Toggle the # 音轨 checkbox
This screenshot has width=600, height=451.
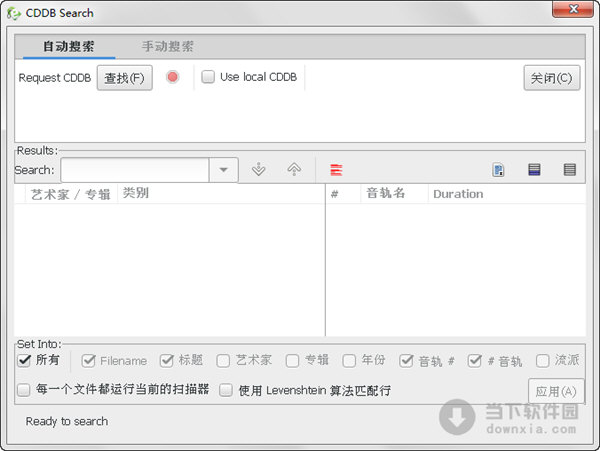pyautogui.click(x=474, y=360)
